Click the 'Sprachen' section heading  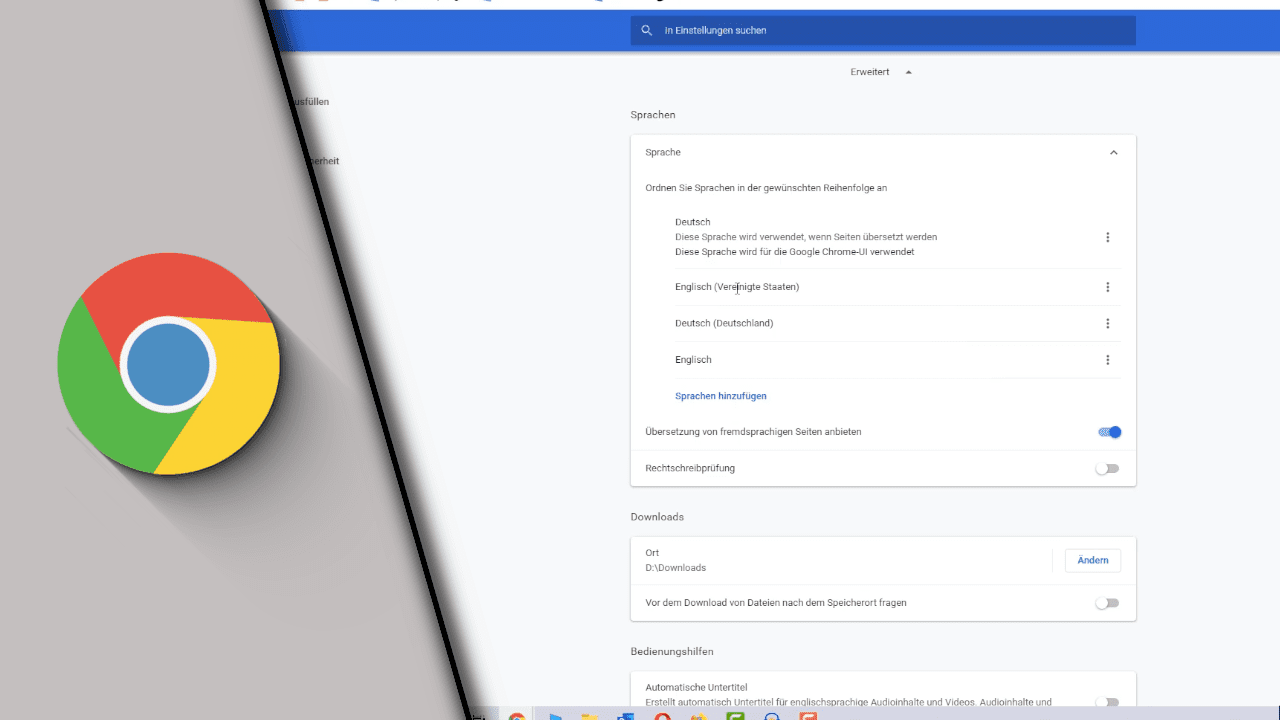[653, 115]
